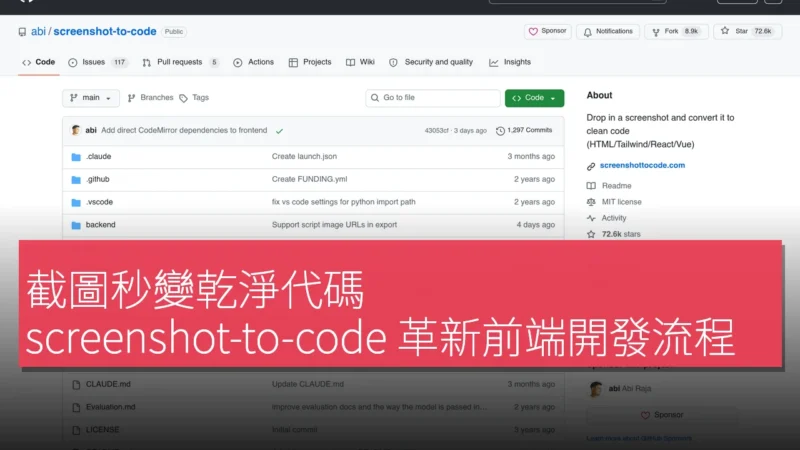Click the link icon beside screenshottocode.com

tap(591, 166)
